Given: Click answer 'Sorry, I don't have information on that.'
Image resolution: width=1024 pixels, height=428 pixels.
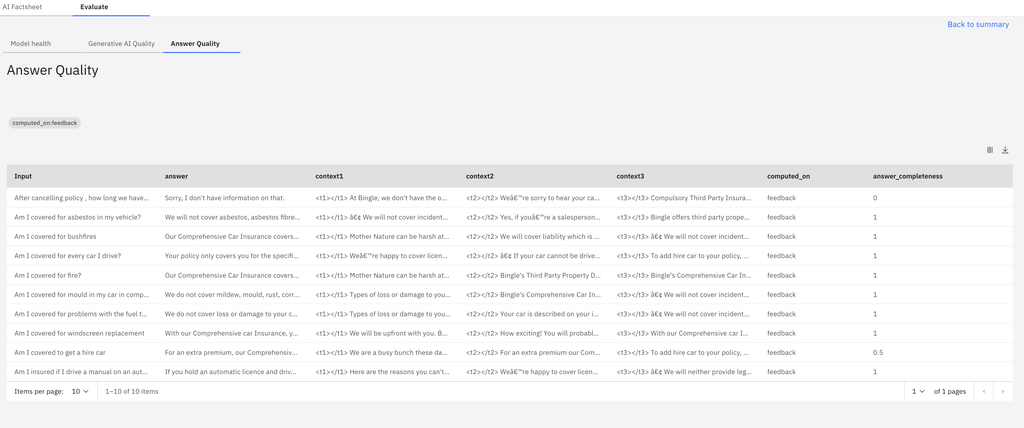Looking at the screenshot, I should 225,197.
